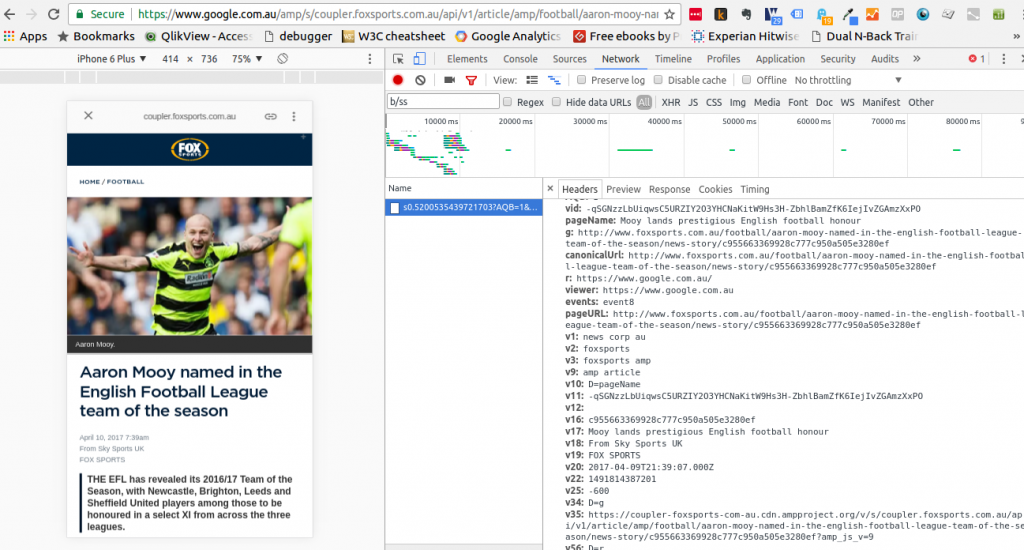Click the browser address bar URL
This screenshot has height=550, width=1024.
pyautogui.click(x=397, y=14)
